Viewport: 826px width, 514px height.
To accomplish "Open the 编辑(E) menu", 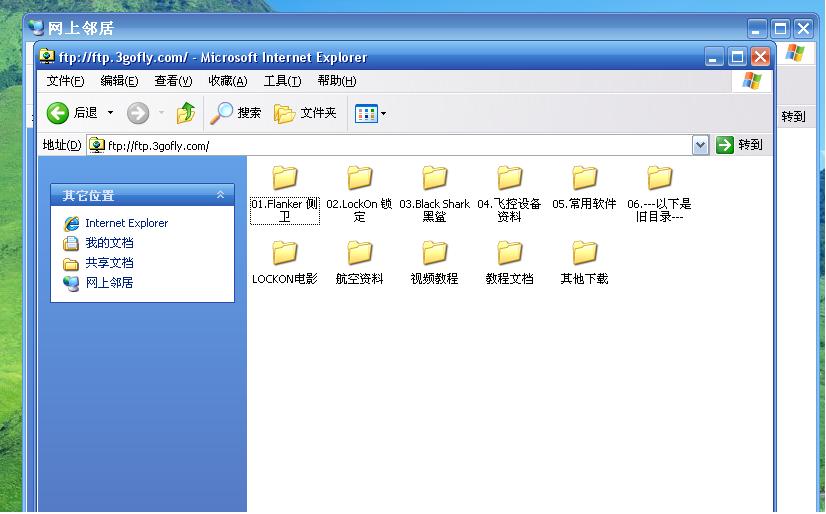I will tap(120, 81).
